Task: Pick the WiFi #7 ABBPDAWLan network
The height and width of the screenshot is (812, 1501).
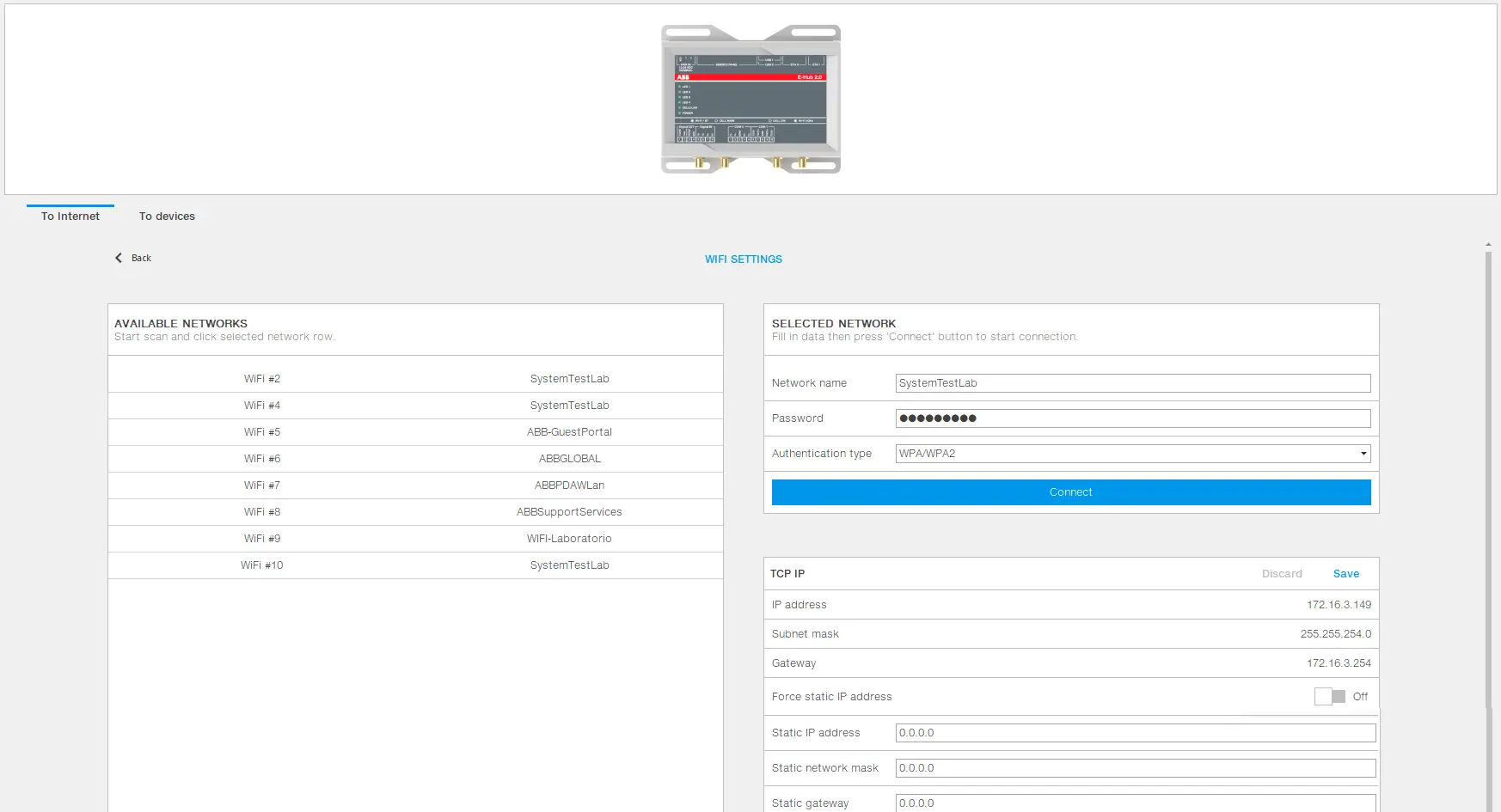Action: [415, 485]
